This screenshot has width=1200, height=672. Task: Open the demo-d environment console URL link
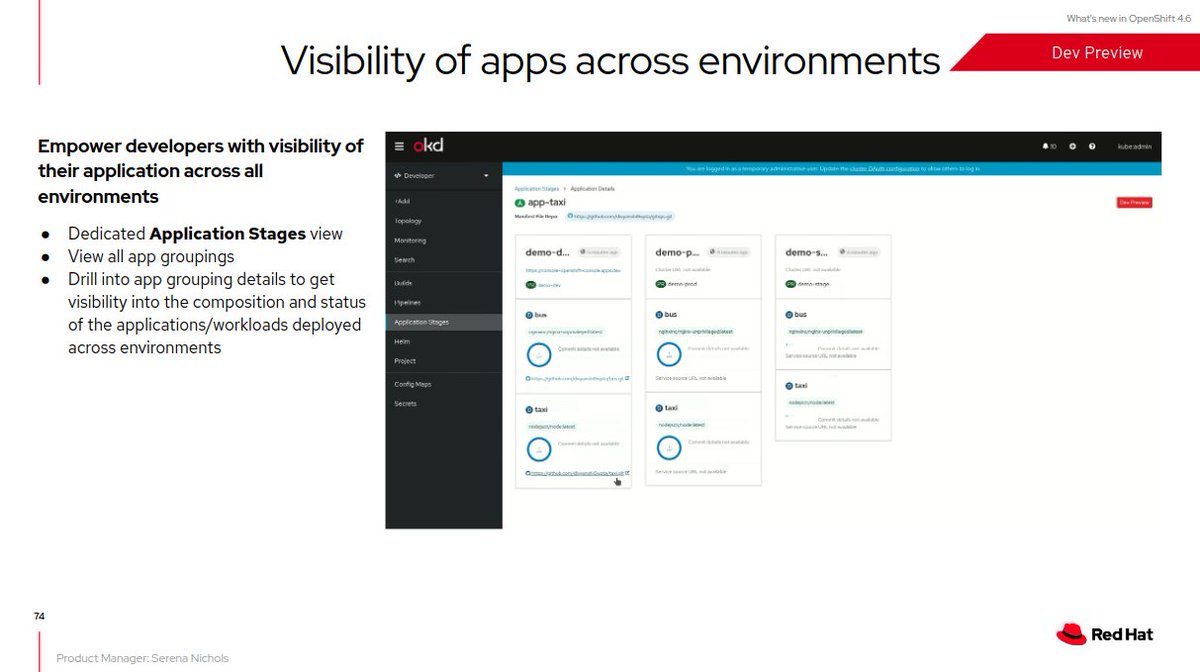(574, 270)
